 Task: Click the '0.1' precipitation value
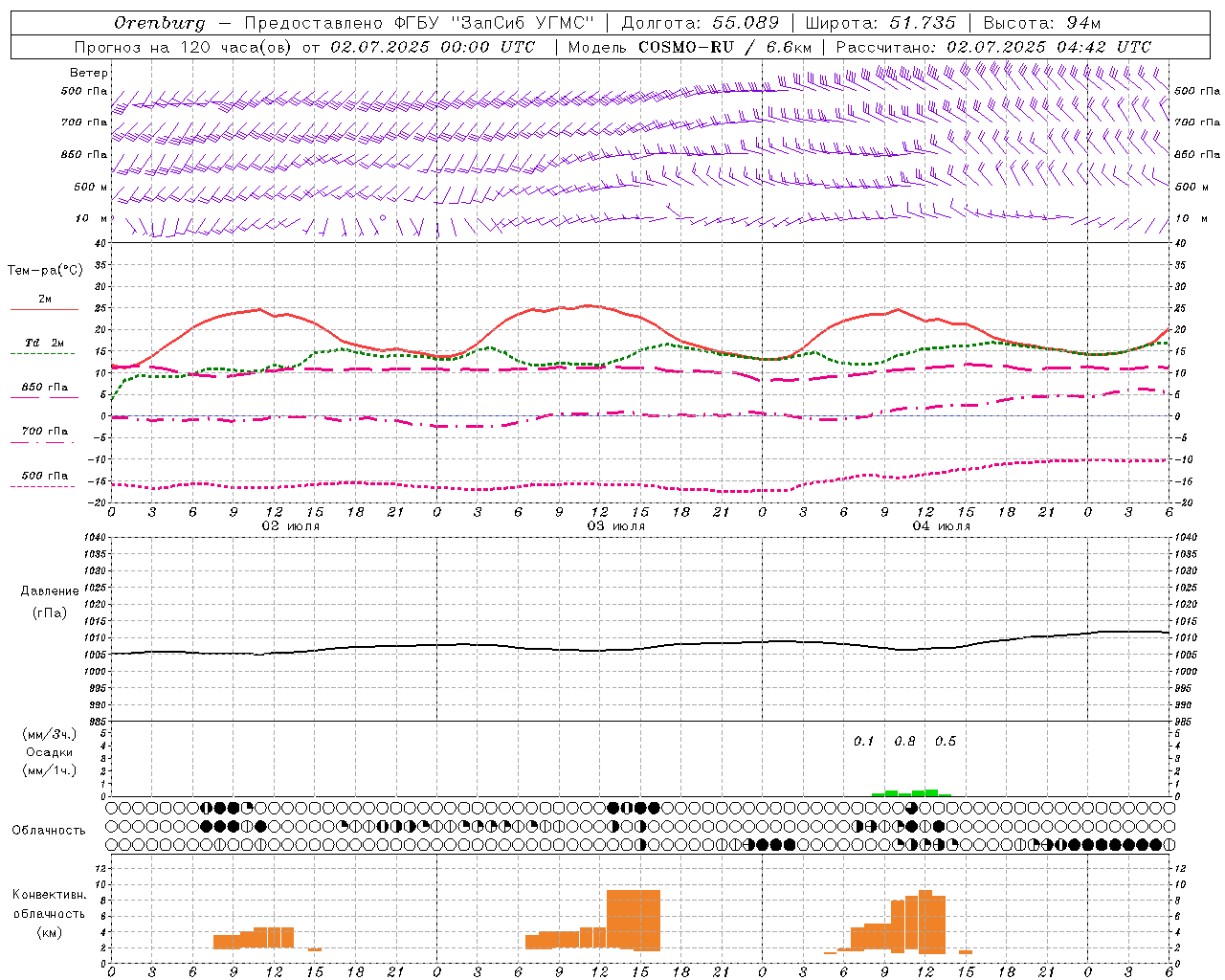(864, 742)
